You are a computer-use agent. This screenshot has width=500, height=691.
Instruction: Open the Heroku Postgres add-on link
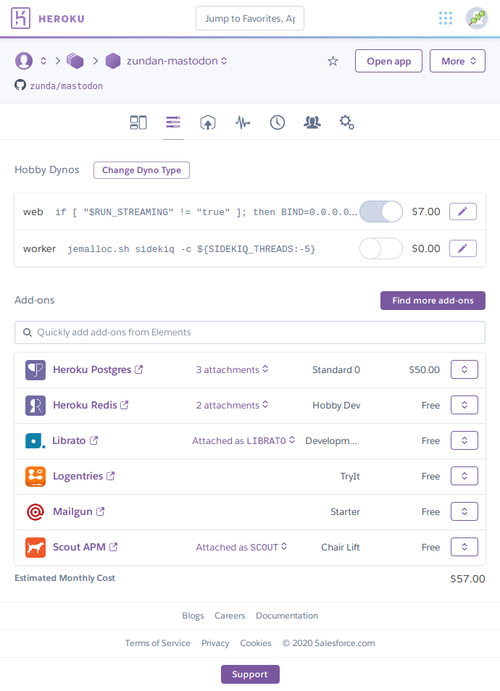pyautogui.click(x=92, y=369)
